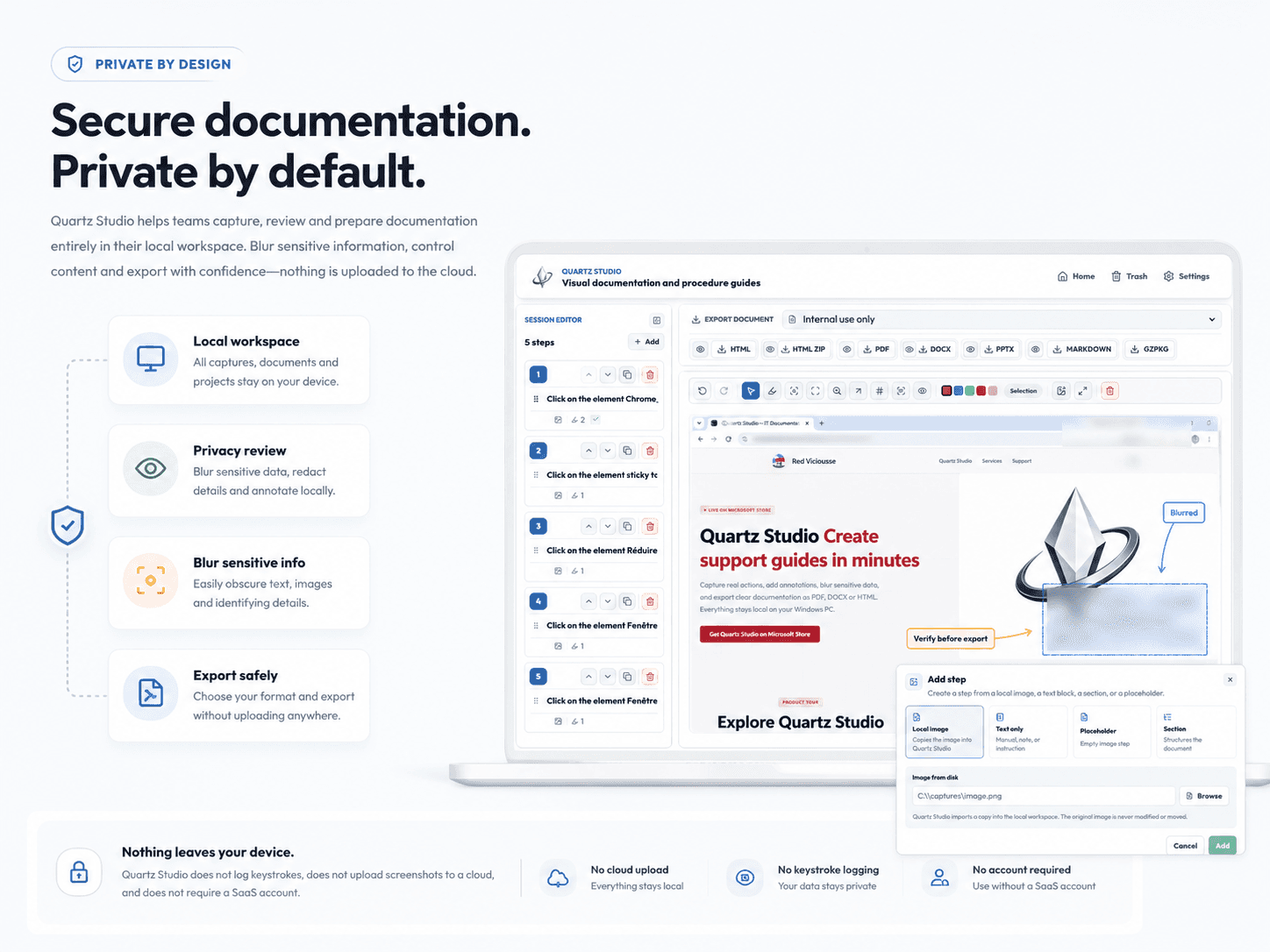The image size is (1270, 952).
Task: Duplicate step 2 with copy icon
Action: (x=627, y=451)
